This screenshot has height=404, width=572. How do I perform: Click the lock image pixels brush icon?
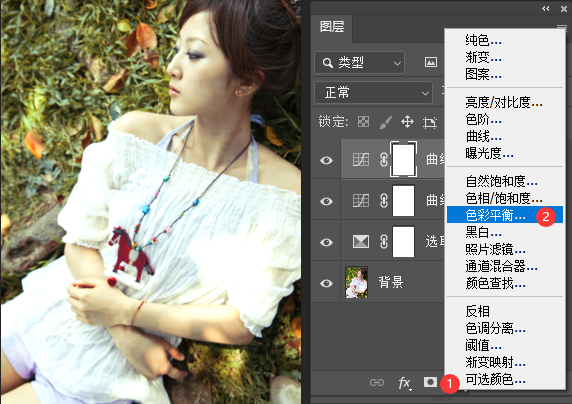[385, 122]
